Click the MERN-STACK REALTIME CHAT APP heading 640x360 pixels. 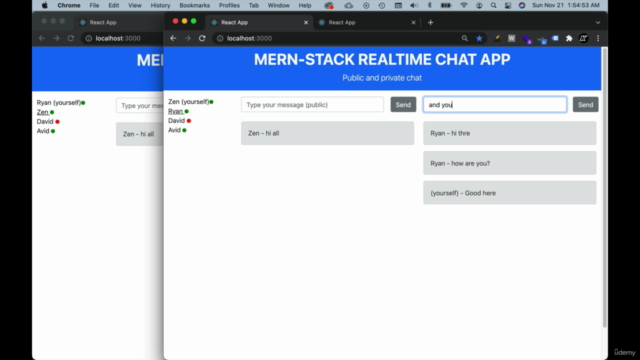pos(382,60)
